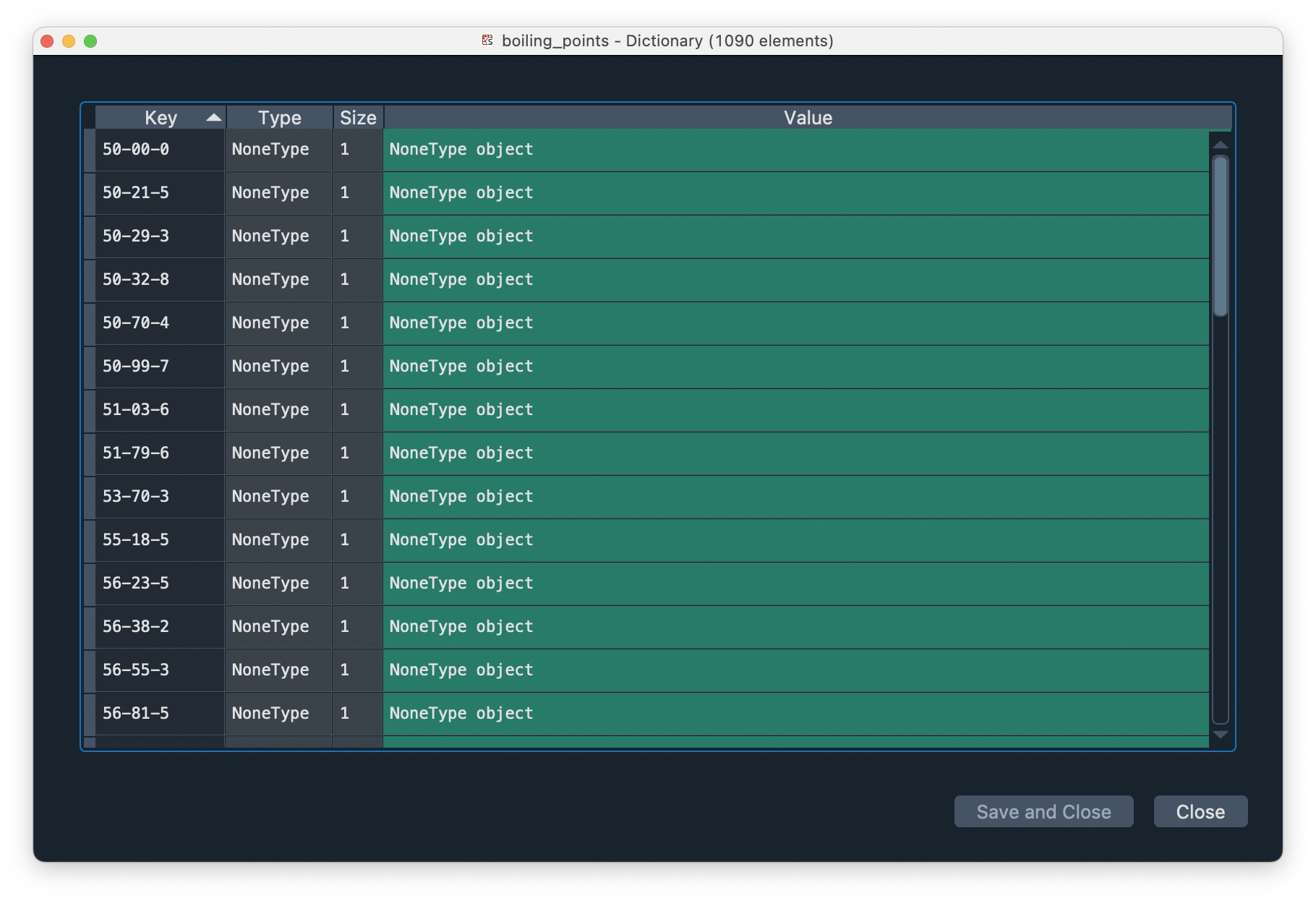Minimize the window with the yellow button
Viewport: 1316px width, 901px height.
[x=69, y=41]
